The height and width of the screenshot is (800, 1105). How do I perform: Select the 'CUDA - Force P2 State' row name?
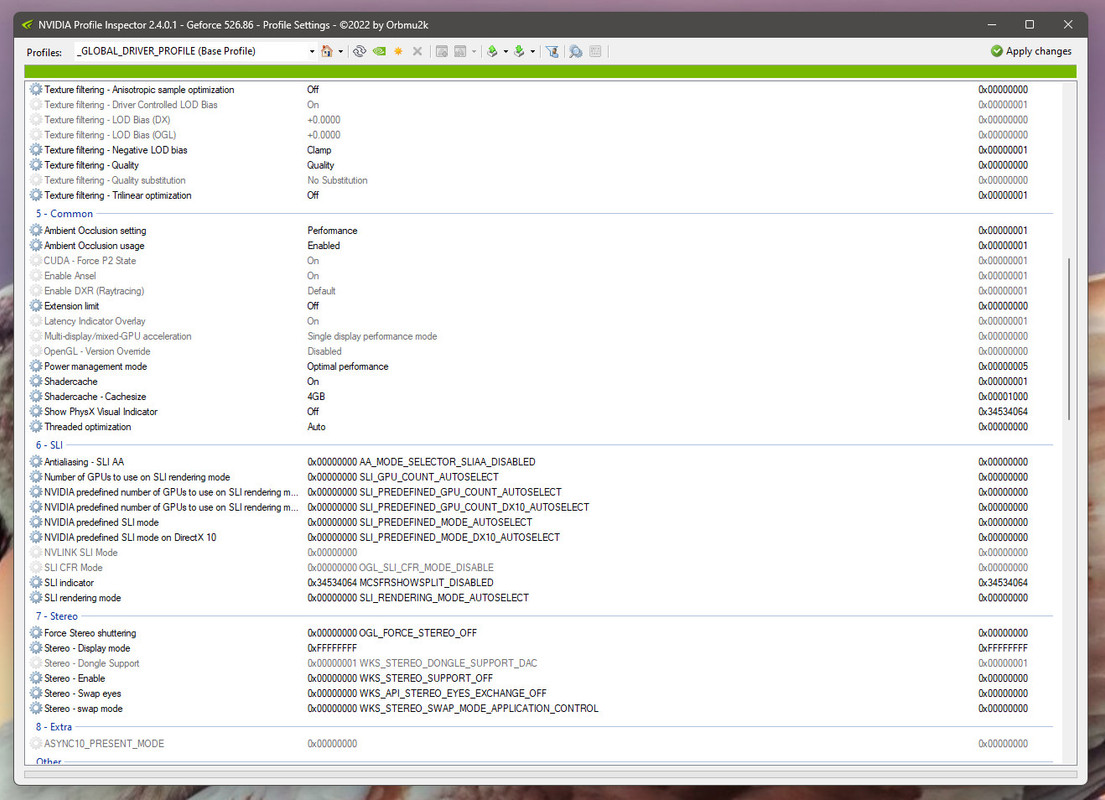pyautogui.click(x=90, y=261)
